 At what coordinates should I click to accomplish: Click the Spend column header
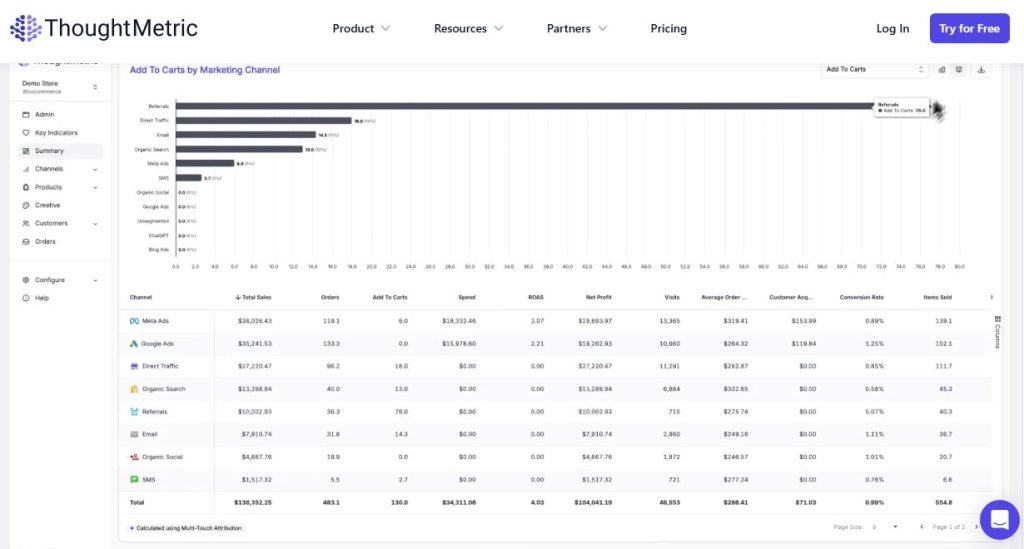467,297
